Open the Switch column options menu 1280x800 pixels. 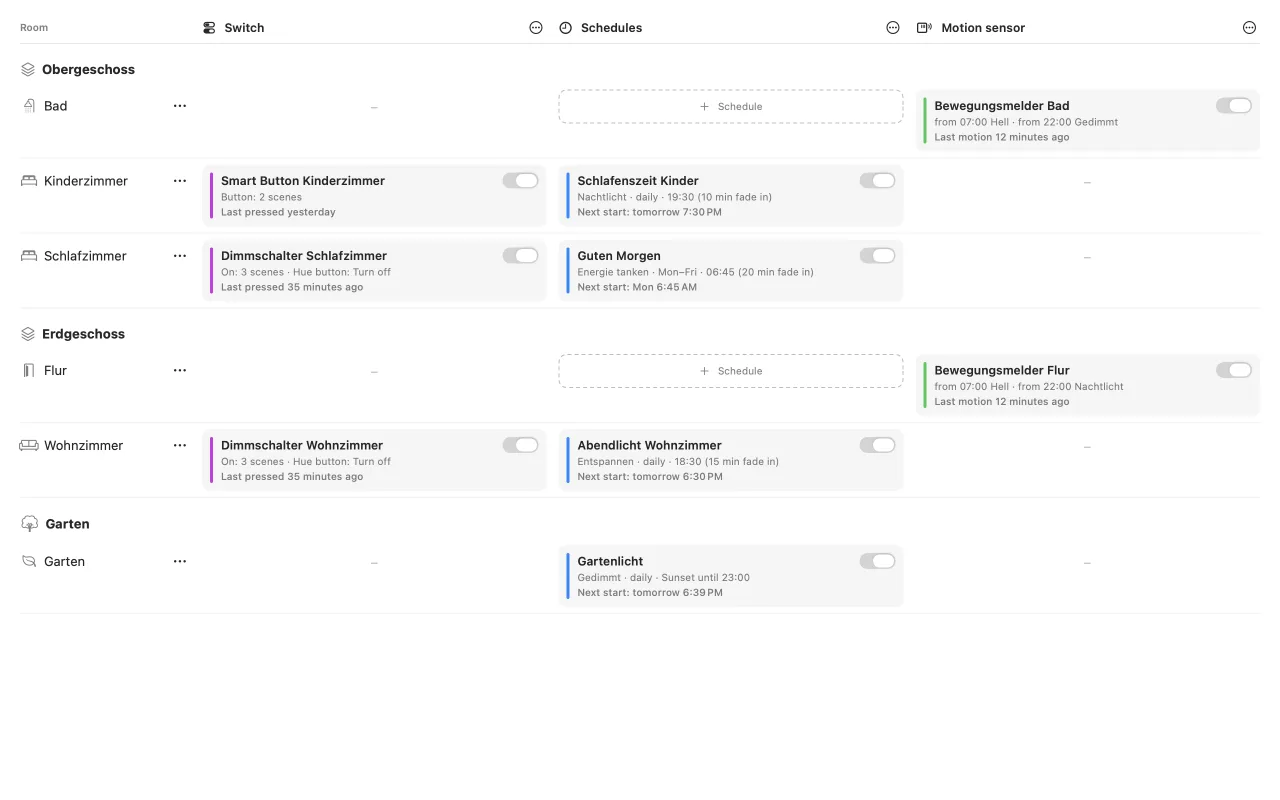536,28
